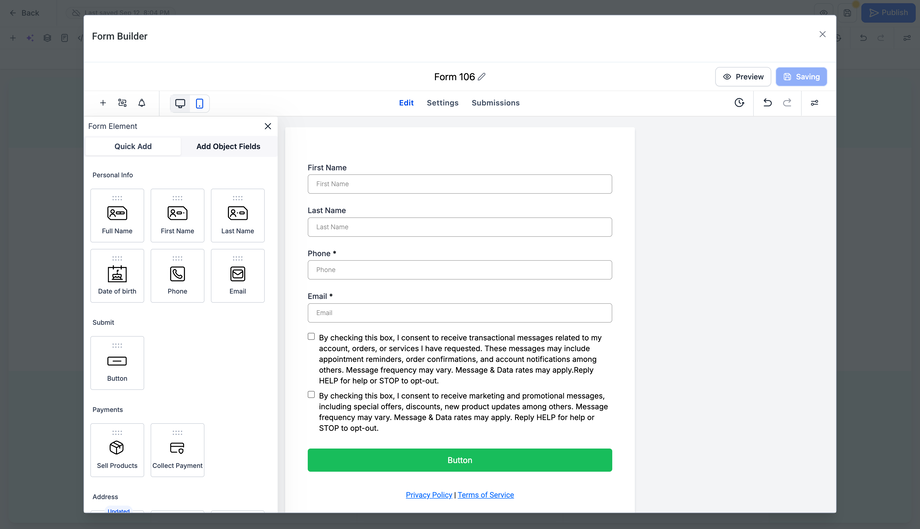
Task: Check the marketing messages consent box
Action: 312,394
